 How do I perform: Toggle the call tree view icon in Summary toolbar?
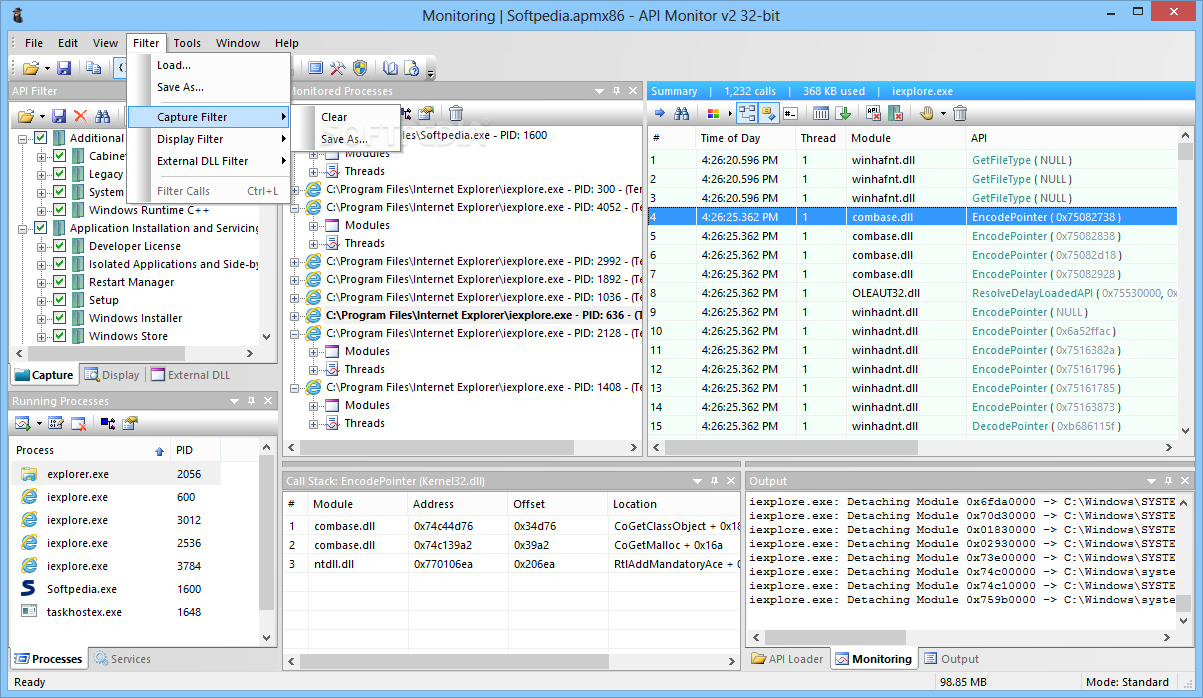click(746, 113)
